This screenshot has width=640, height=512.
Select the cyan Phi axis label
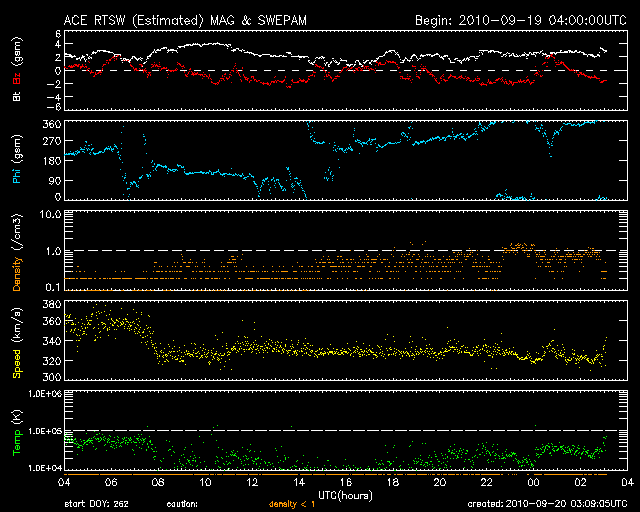point(17,174)
